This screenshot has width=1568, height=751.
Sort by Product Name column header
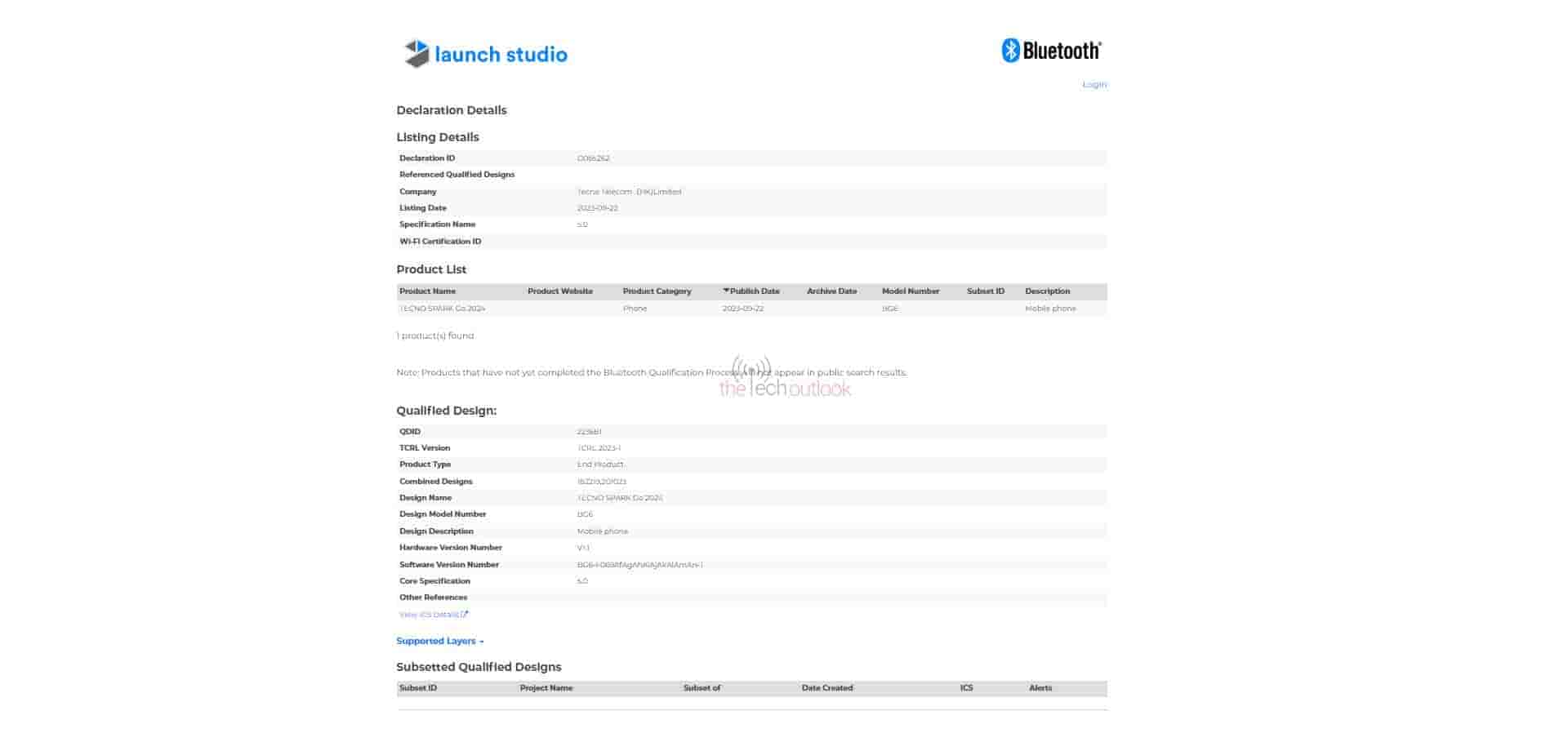pyautogui.click(x=427, y=291)
